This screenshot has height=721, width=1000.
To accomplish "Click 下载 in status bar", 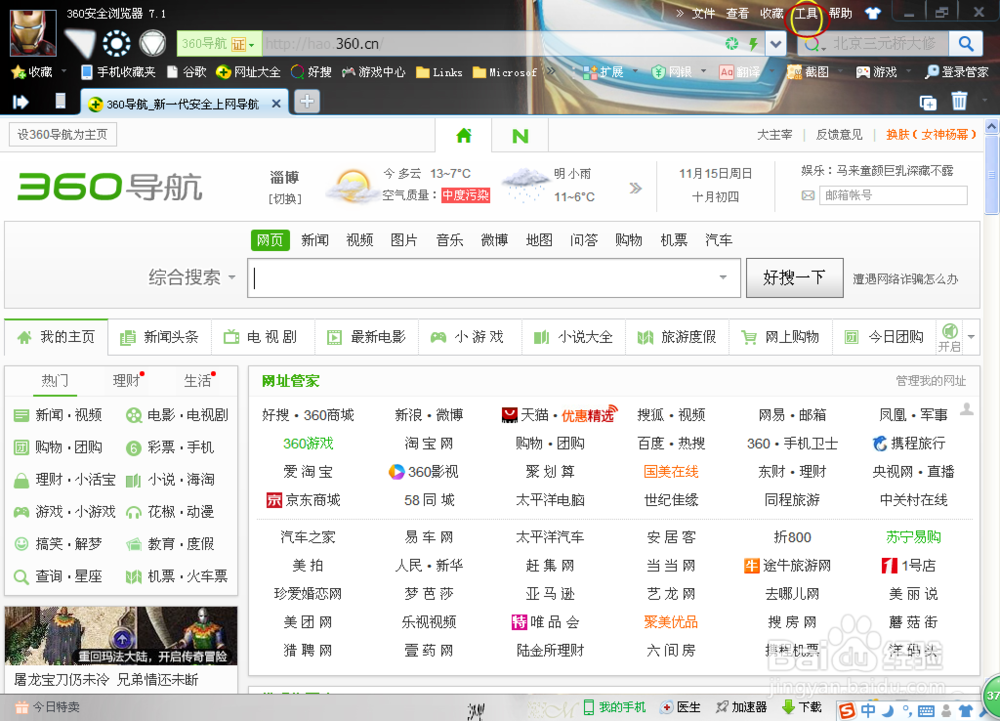I will (x=802, y=707).
